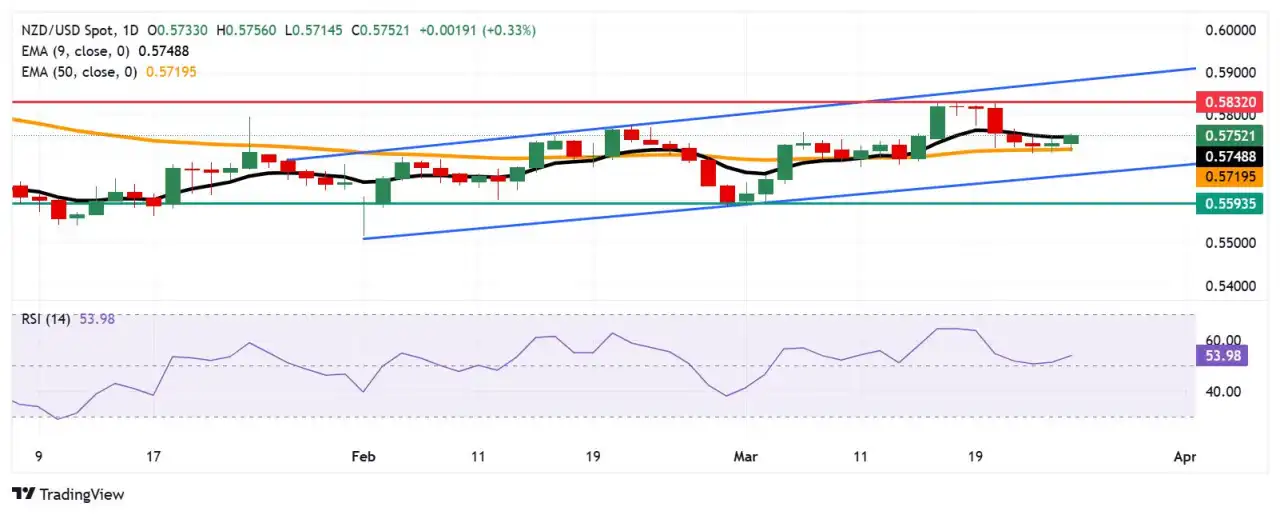1280x515 pixels.
Task: Click the TradingView logo icon
Action: tap(23, 494)
